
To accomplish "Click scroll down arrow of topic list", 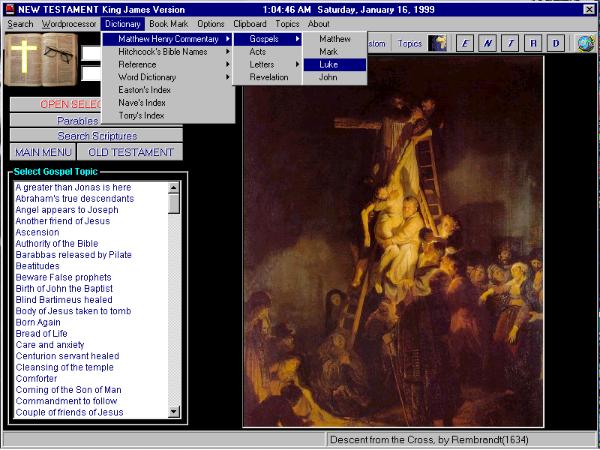I will pos(174,412).
